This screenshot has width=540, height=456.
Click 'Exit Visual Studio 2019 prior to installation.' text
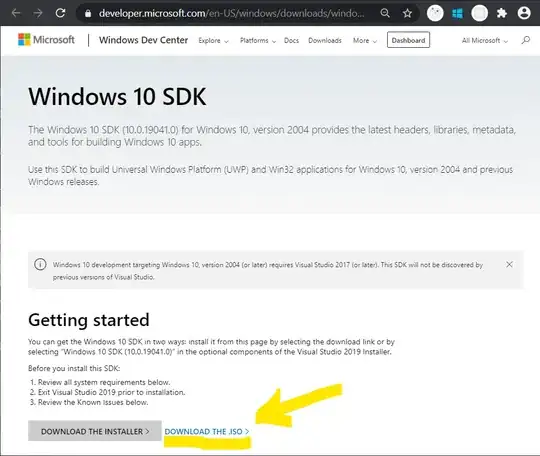click(112, 392)
